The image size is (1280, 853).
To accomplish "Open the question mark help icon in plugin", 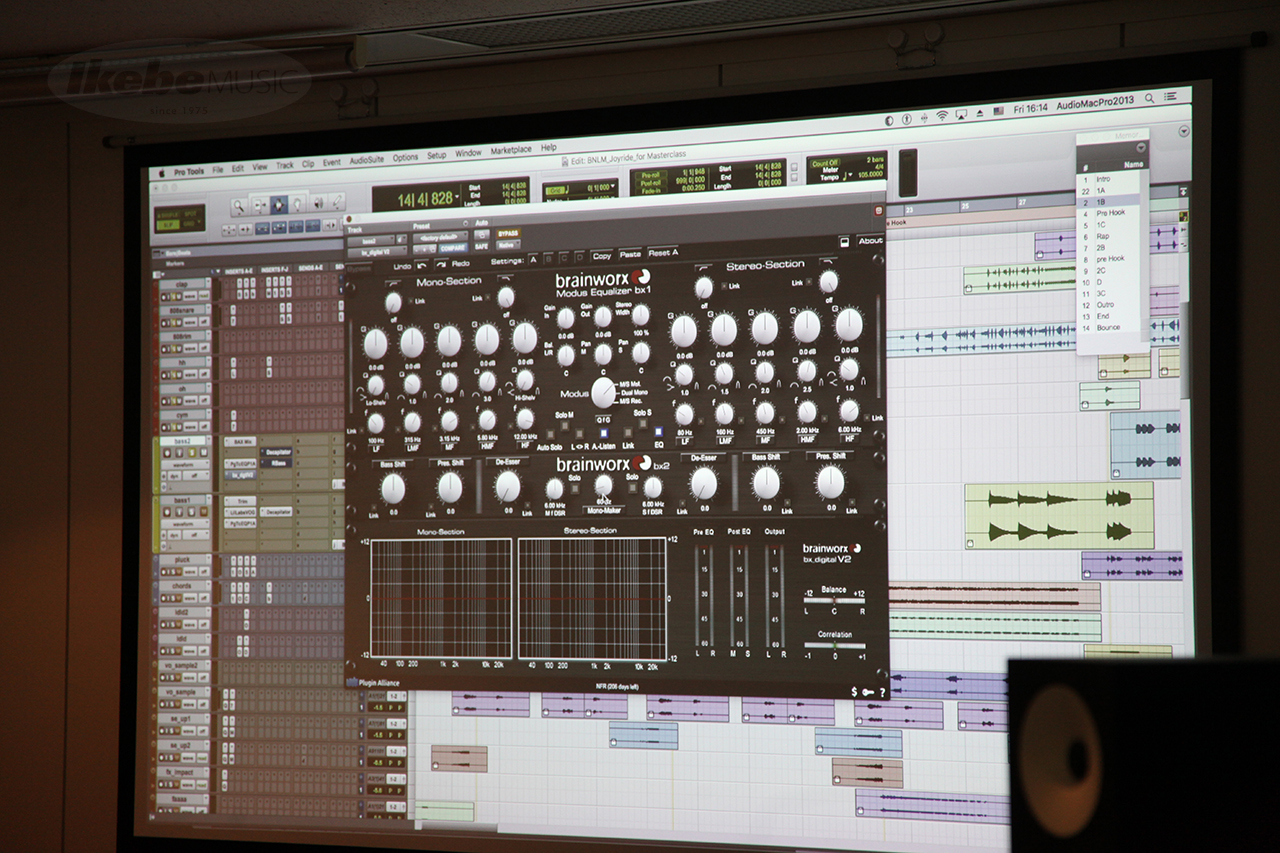I will [881, 691].
